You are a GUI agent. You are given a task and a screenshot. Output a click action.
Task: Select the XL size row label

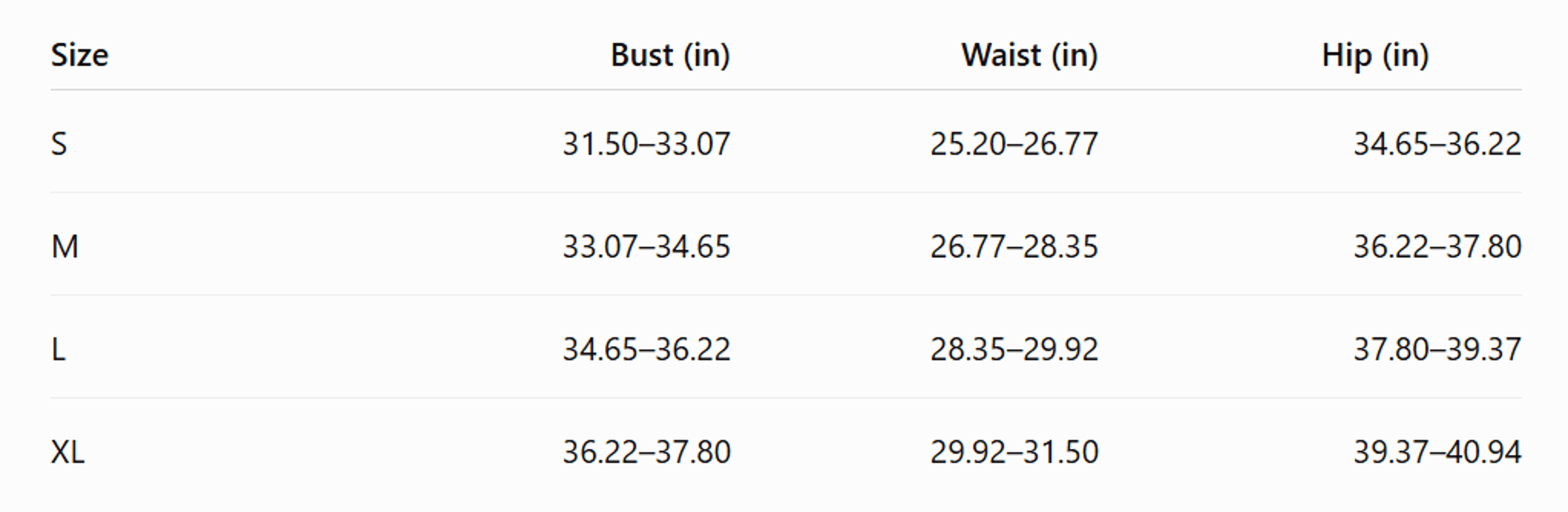(x=67, y=452)
